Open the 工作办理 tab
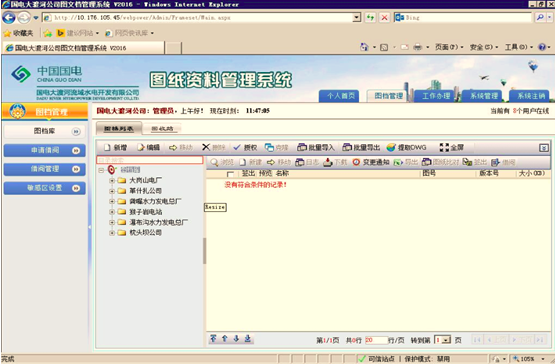The width and height of the screenshot is (556, 364). (x=436, y=96)
